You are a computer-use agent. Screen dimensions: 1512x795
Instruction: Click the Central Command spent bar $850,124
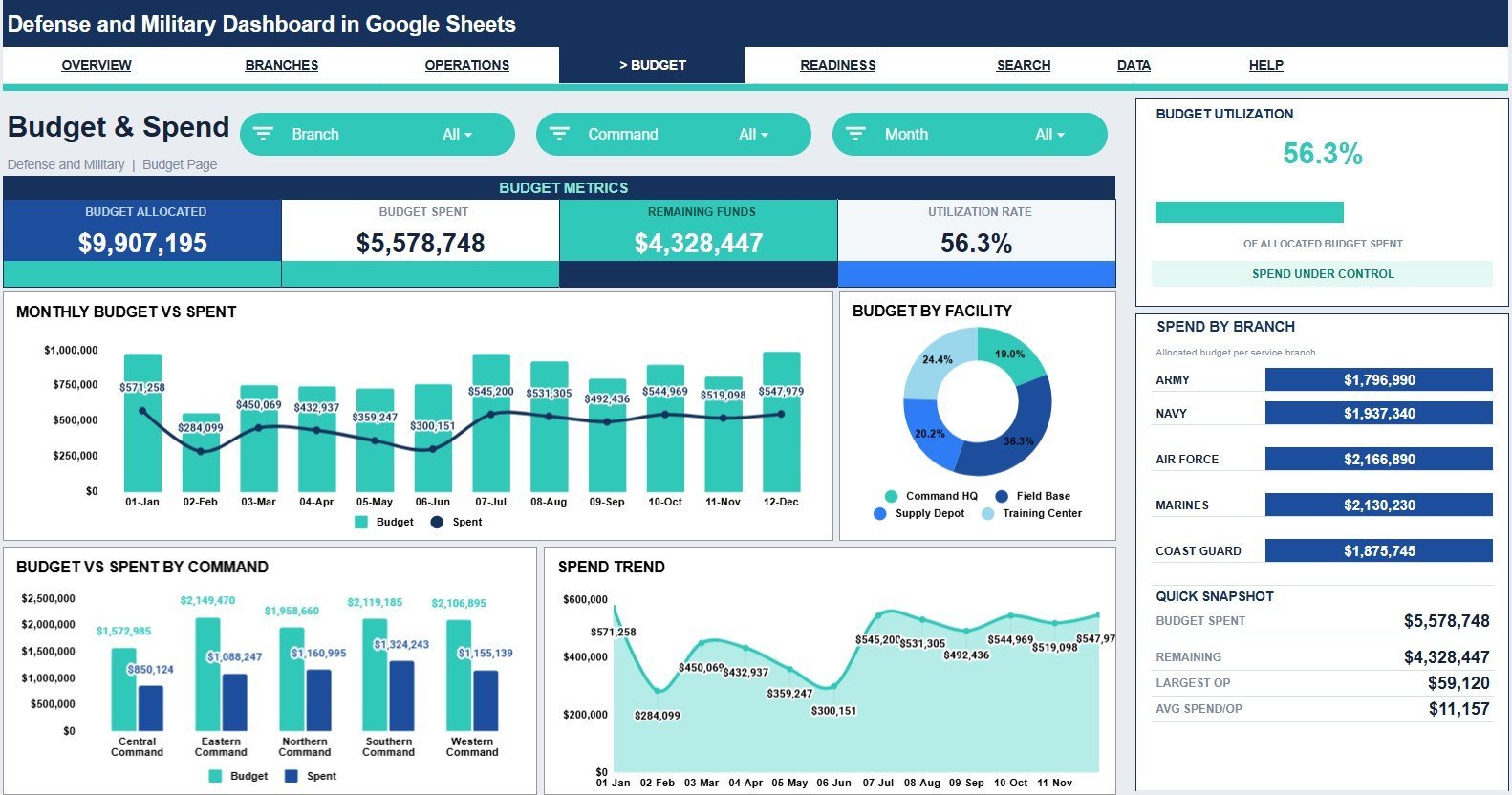tap(151, 708)
